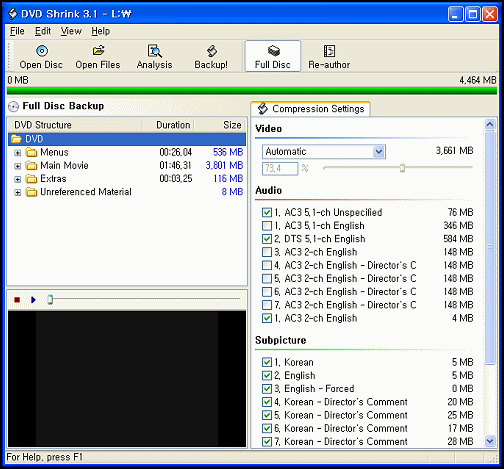Click the DVD Shrink title bar icon
Image resolution: width=504 pixels, height=469 pixels.
(x=13, y=14)
